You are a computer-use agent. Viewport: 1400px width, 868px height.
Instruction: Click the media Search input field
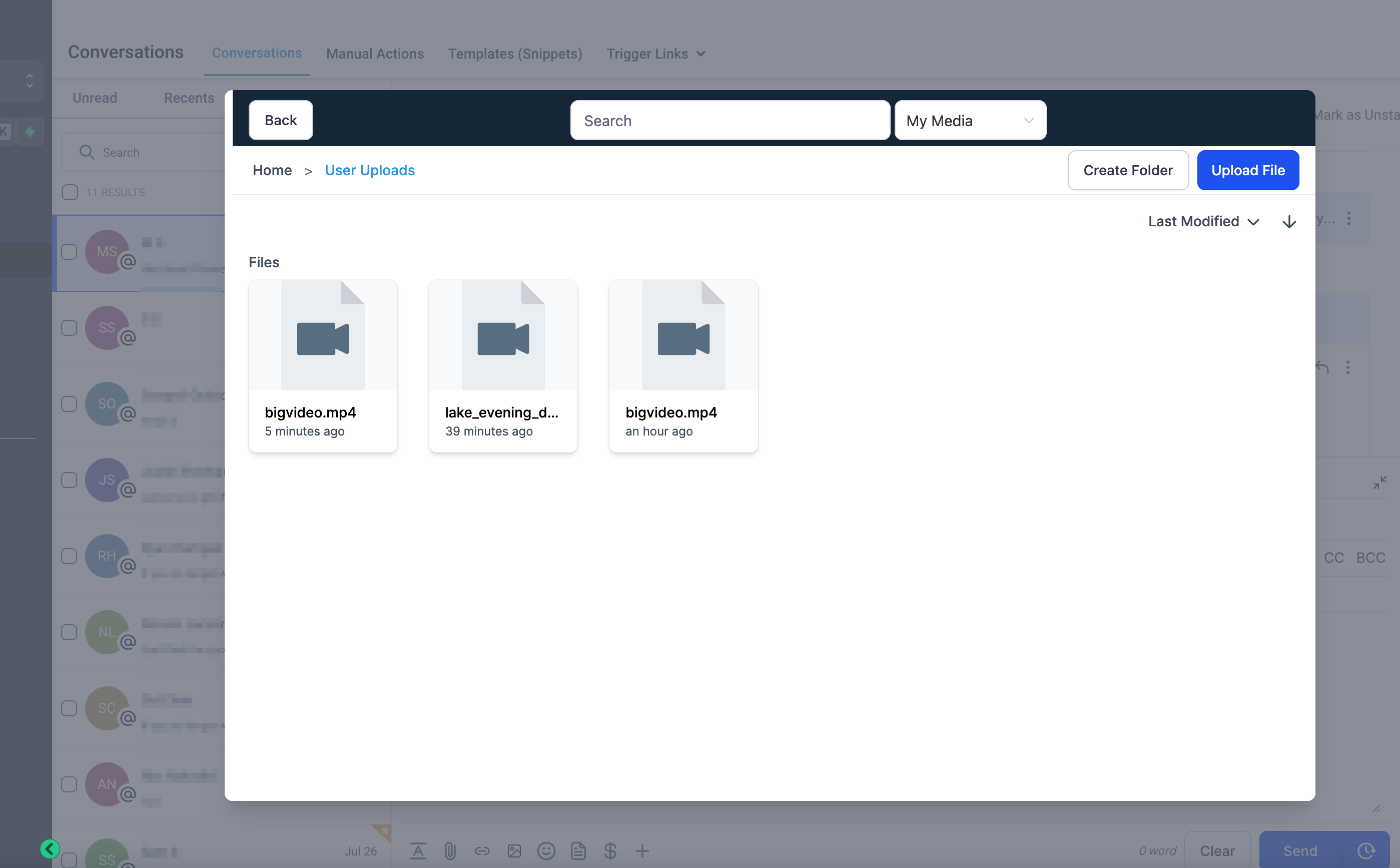(730, 121)
